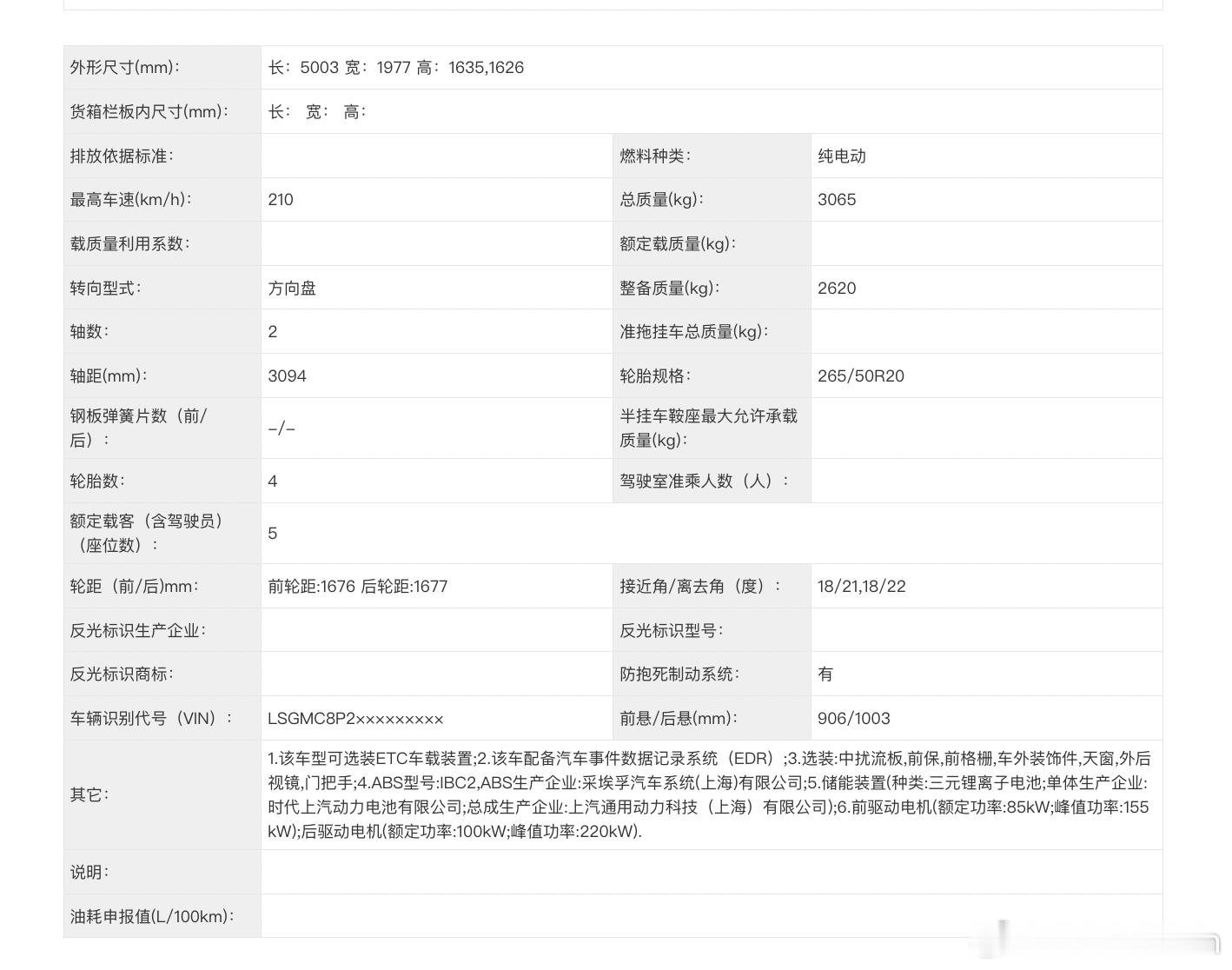Image resolution: width=1232 pixels, height=970 pixels.
Task: Click the 油耗申报值(L/100km) label
Action: [152, 917]
